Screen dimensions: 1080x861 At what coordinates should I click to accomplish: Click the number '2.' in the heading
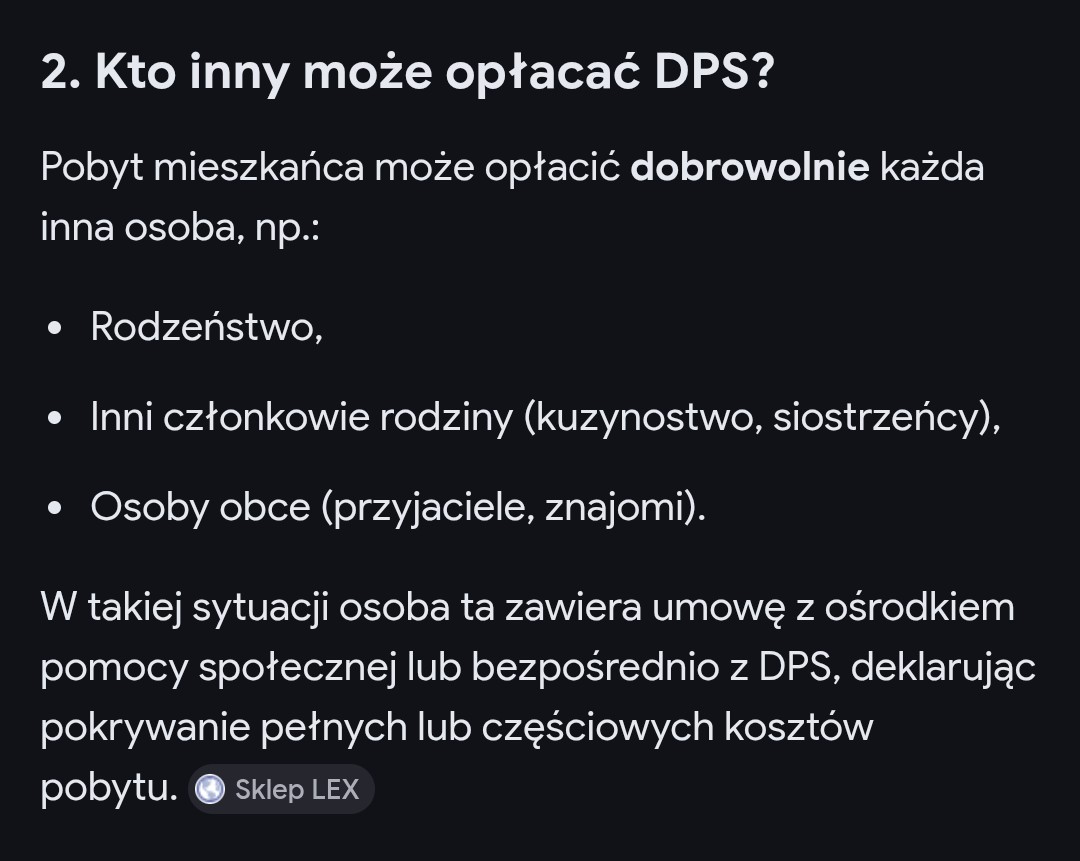pyautogui.click(x=61, y=72)
